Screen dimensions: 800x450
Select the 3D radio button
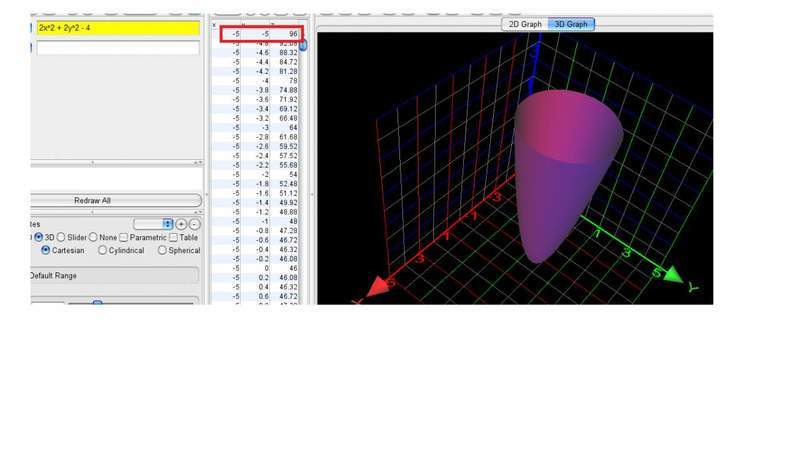[39, 237]
